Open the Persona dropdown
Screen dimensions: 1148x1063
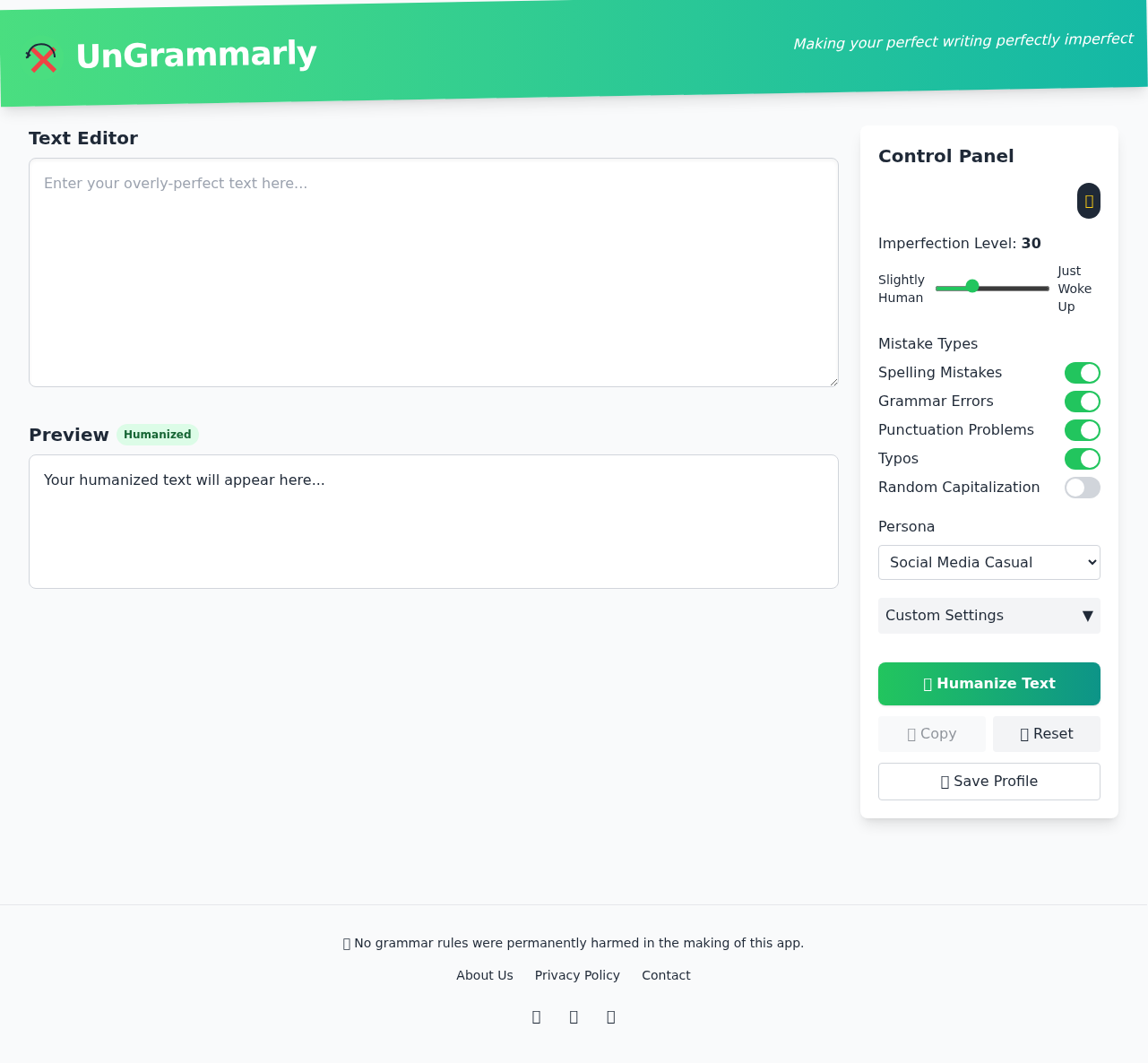[988, 562]
